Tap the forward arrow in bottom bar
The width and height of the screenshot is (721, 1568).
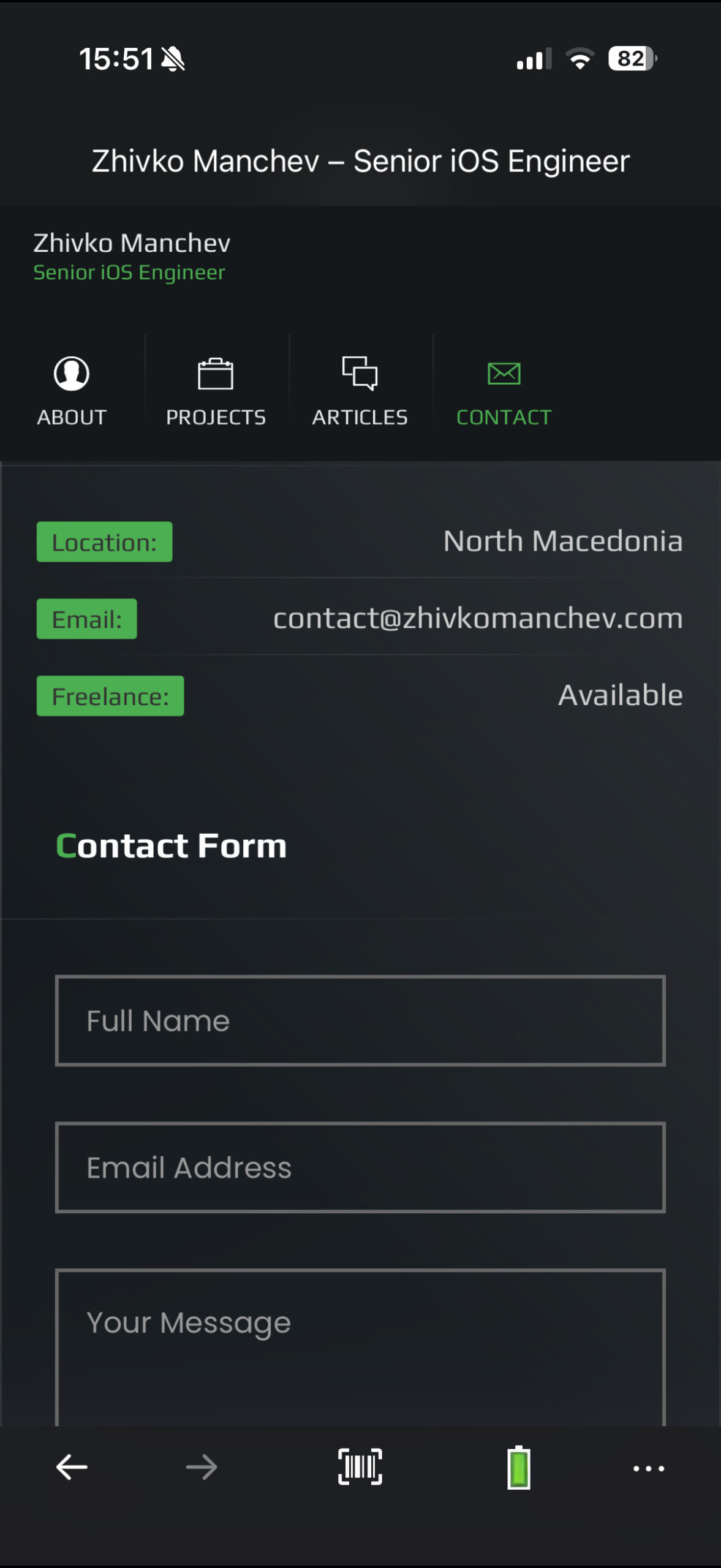[202, 1467]
